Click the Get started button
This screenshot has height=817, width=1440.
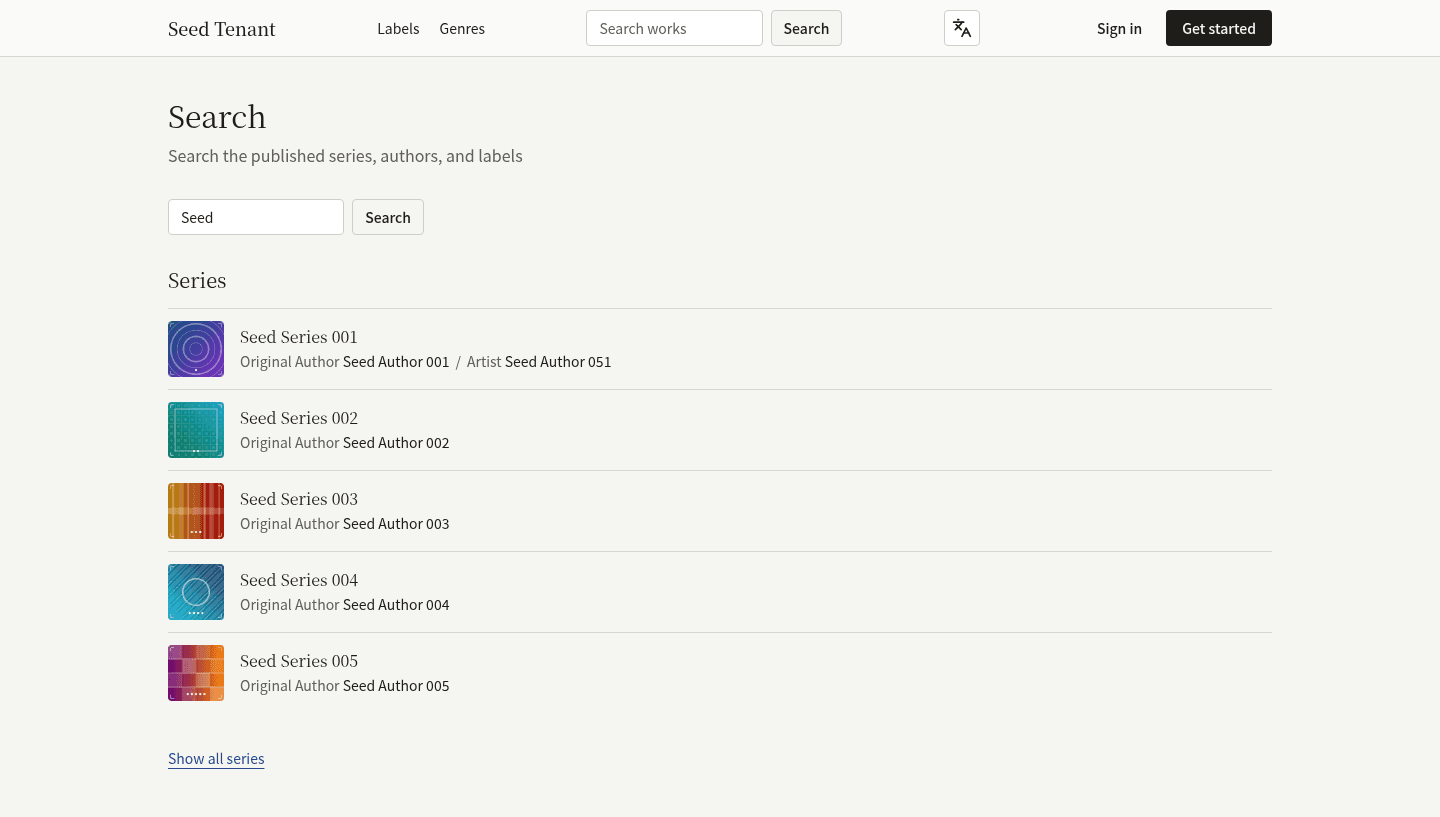1219,28
